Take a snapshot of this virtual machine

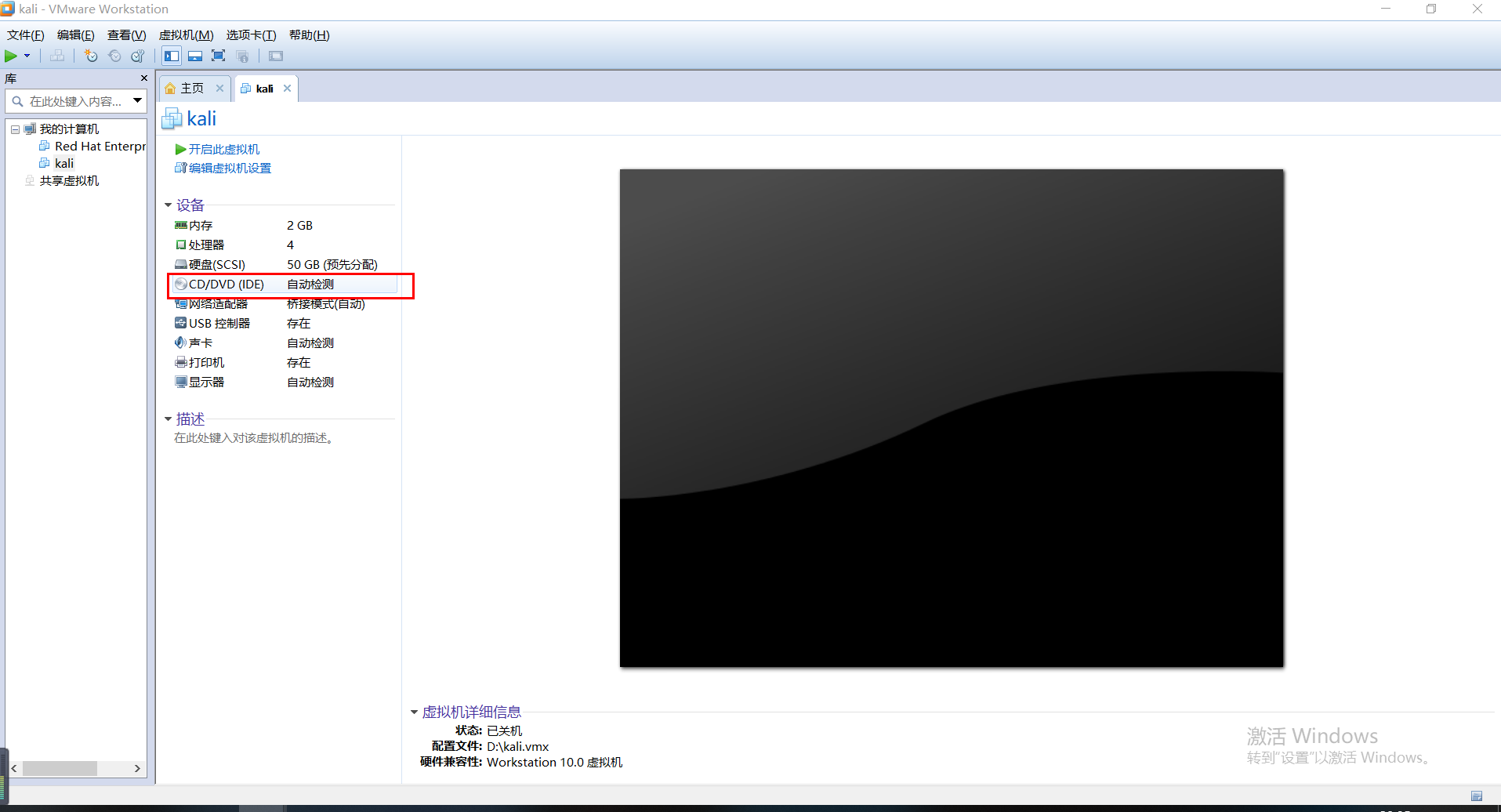[91, 56]
